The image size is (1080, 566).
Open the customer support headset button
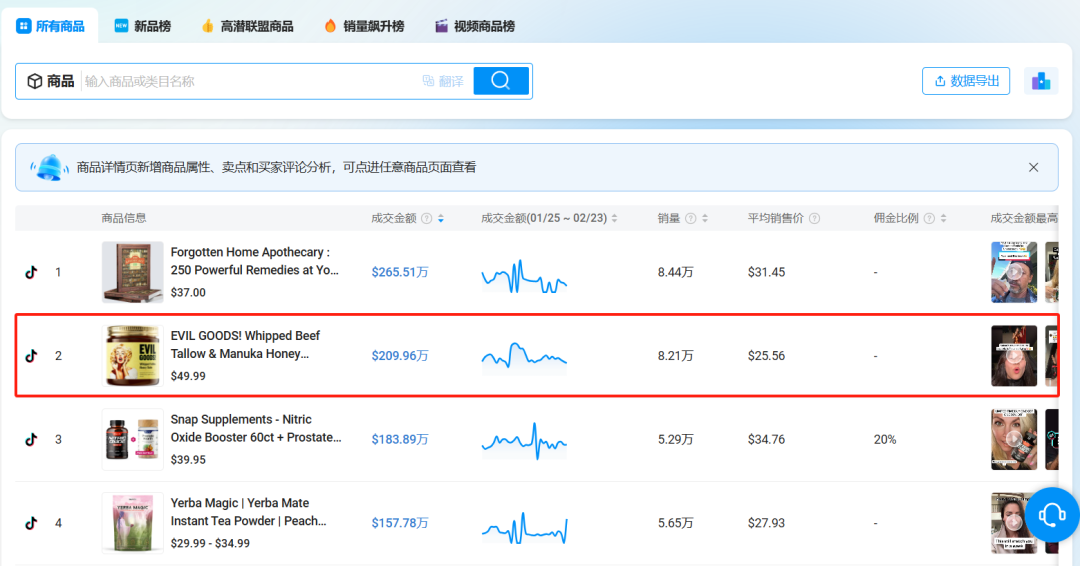coord(1052,515)
